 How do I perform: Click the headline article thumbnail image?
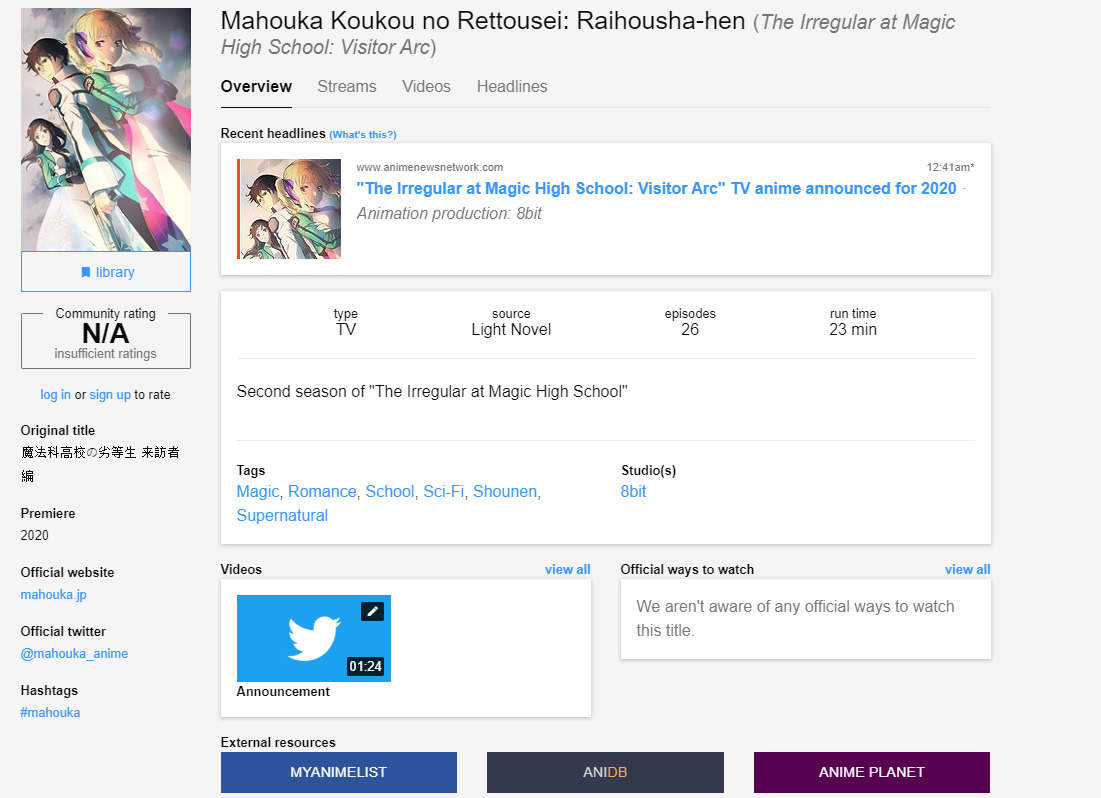(290, 209)
